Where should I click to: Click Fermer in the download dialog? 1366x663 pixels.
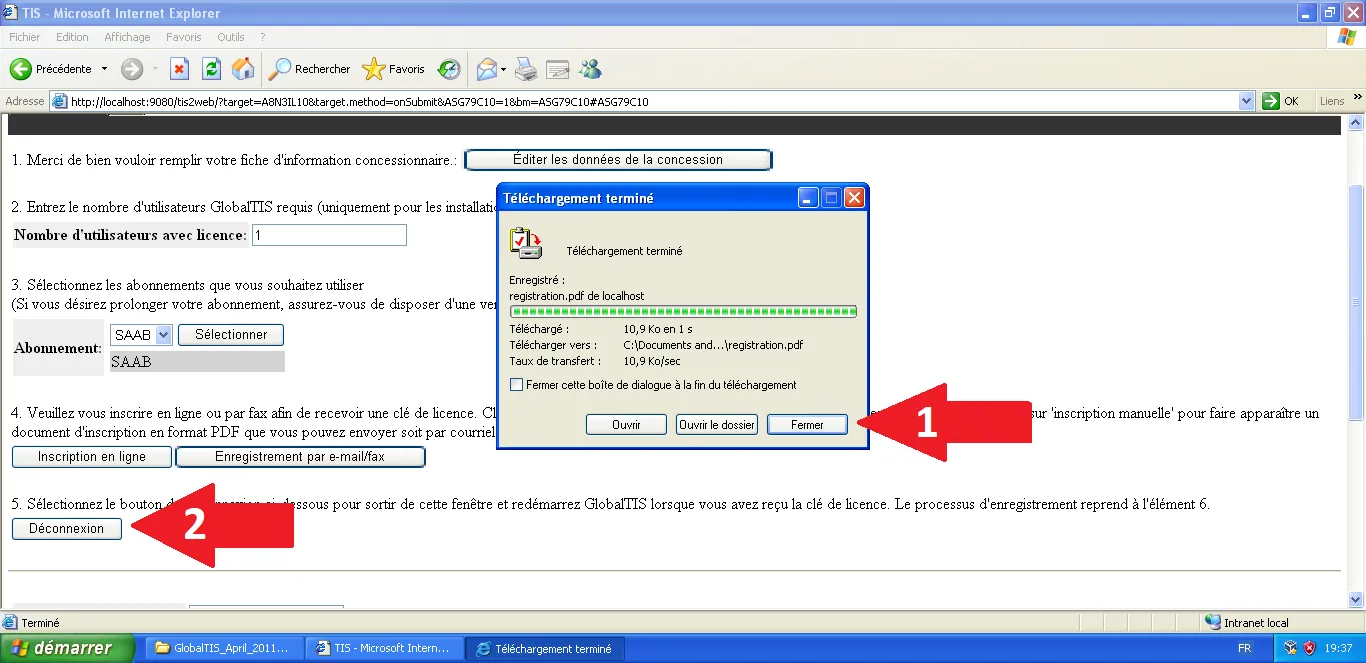[807, 425]
